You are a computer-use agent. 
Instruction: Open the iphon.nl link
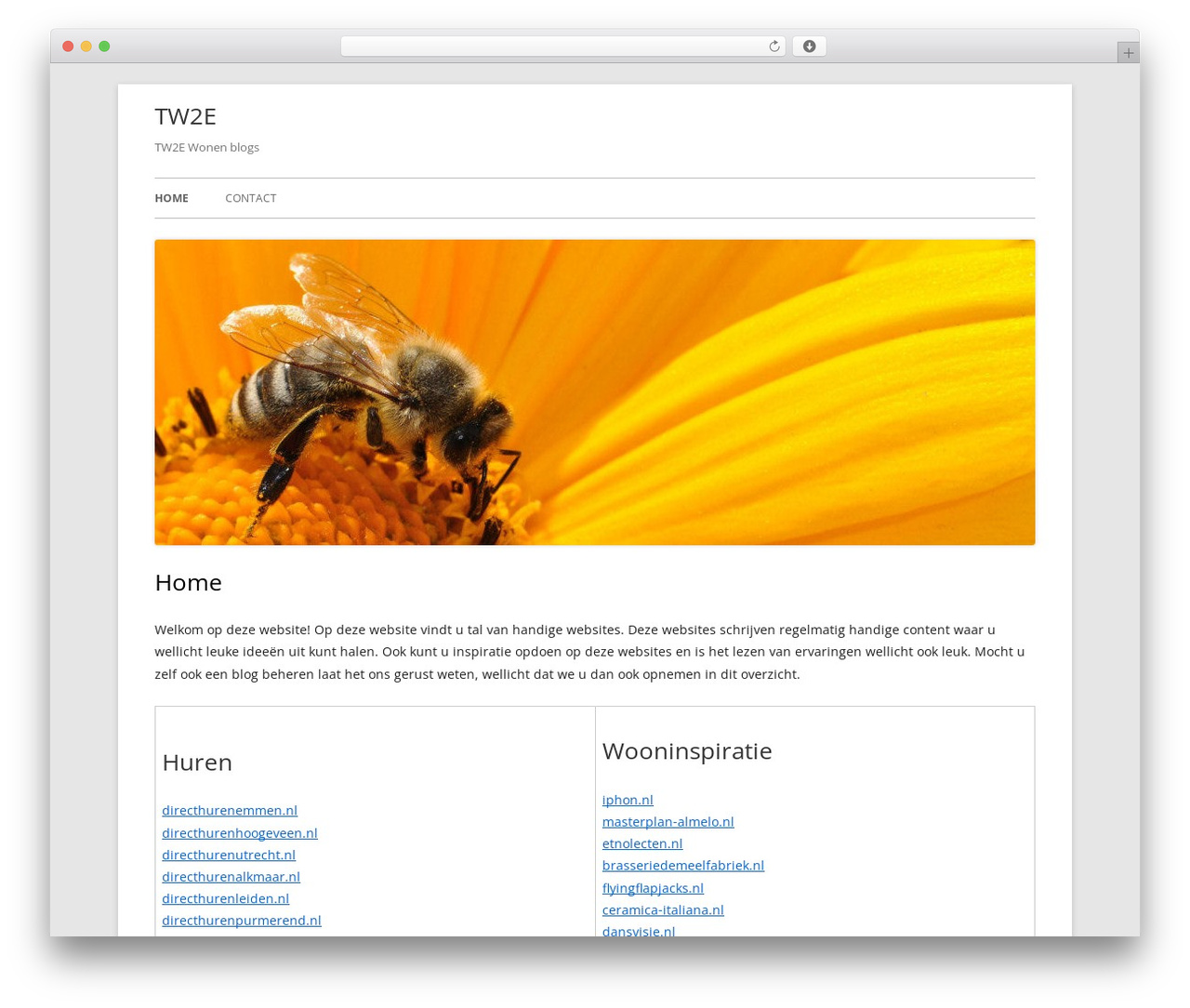[628, 800]
